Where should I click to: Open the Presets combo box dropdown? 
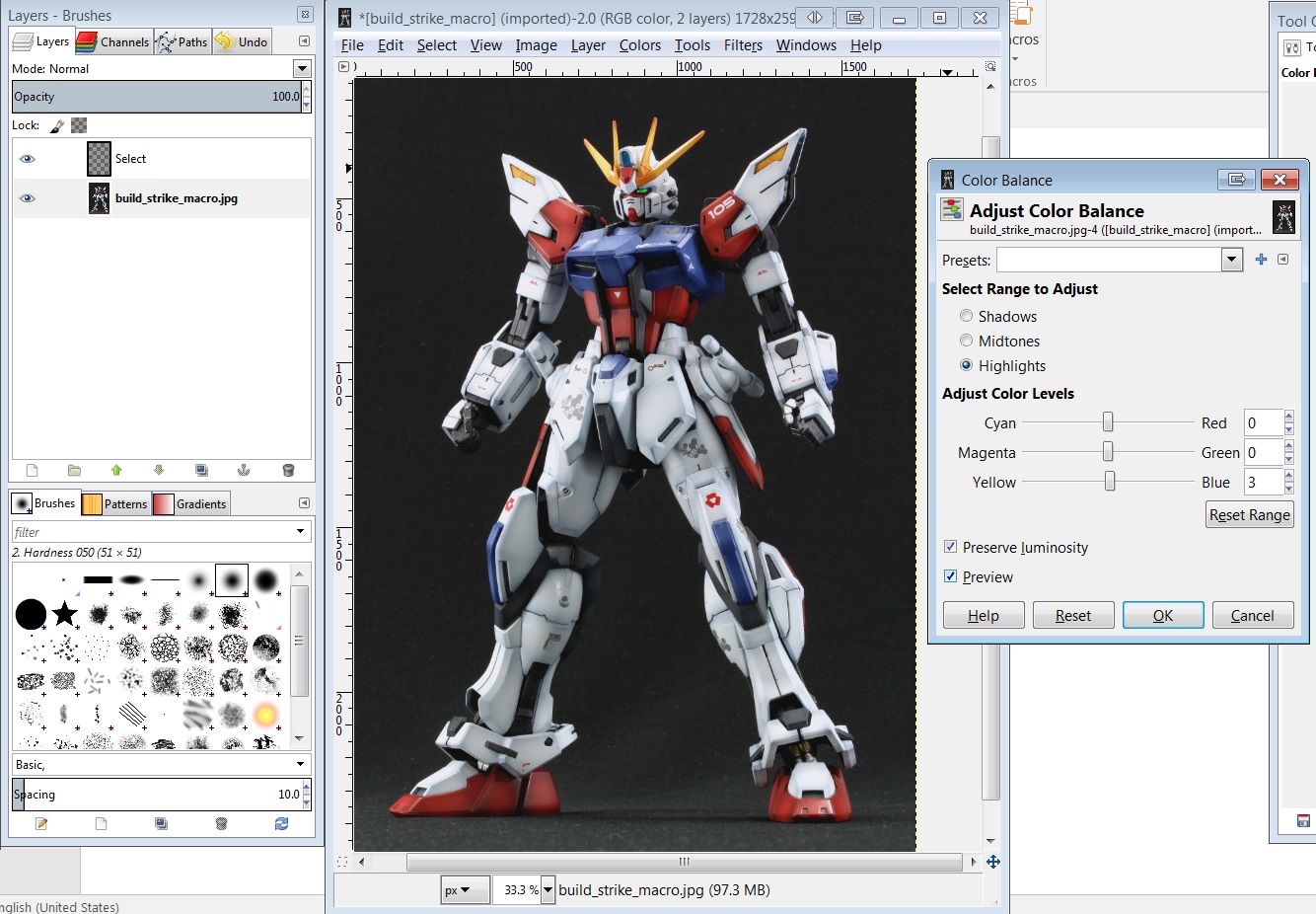1231,260
